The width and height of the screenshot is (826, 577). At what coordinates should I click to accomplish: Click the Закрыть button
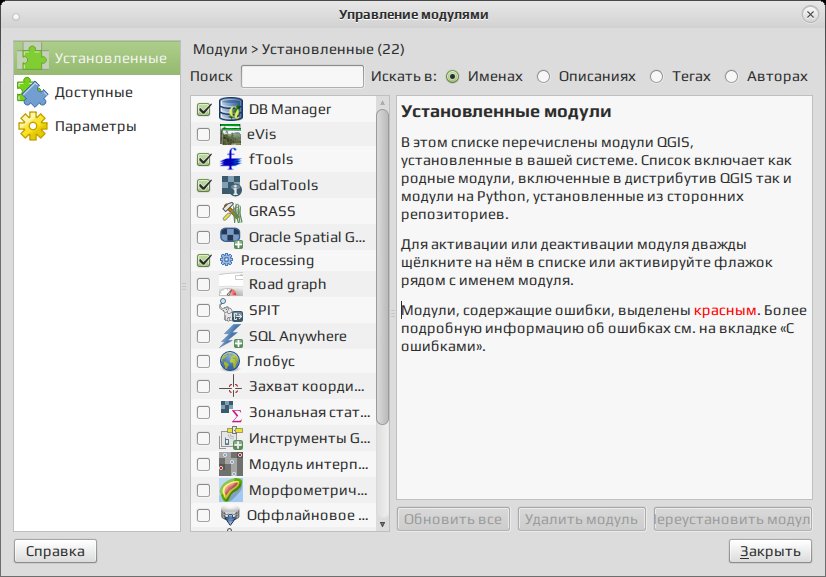point(770,551)
